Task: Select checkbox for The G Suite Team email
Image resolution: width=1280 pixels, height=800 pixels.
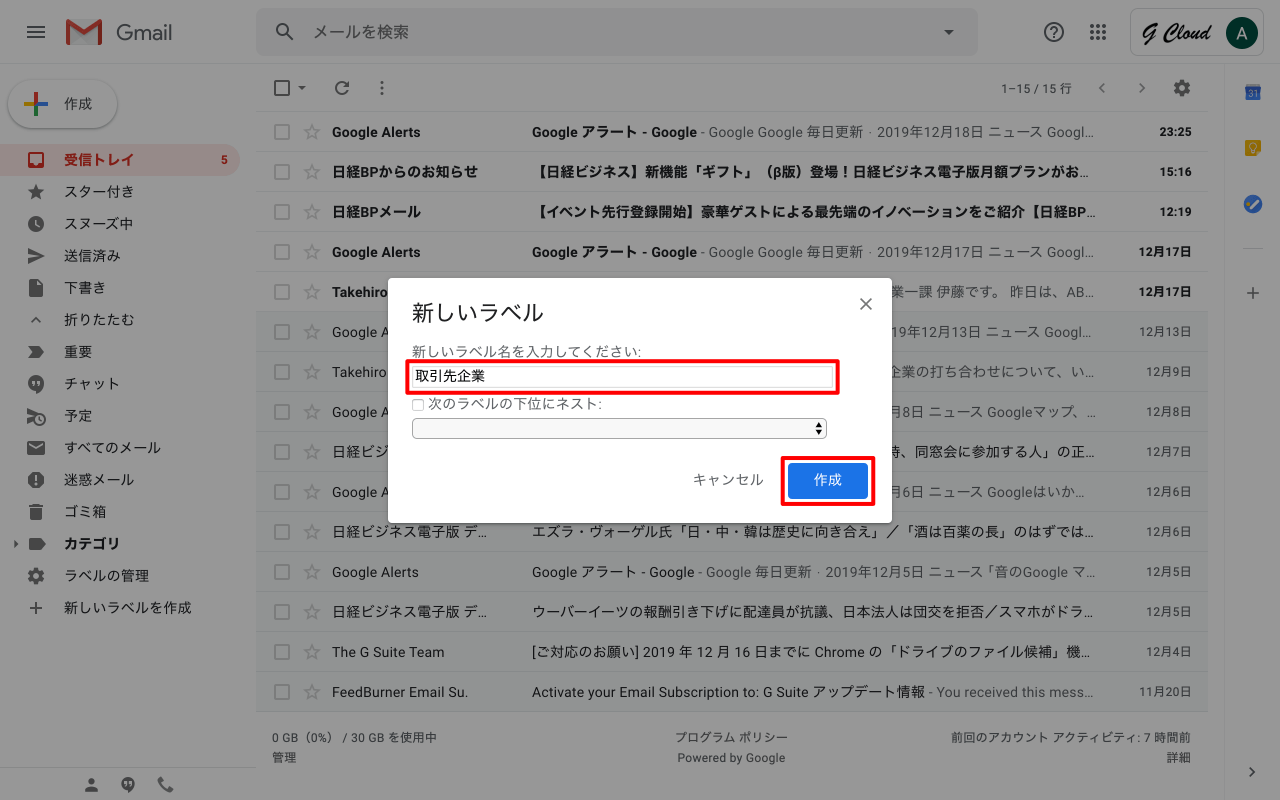Action: coord(282,652)
